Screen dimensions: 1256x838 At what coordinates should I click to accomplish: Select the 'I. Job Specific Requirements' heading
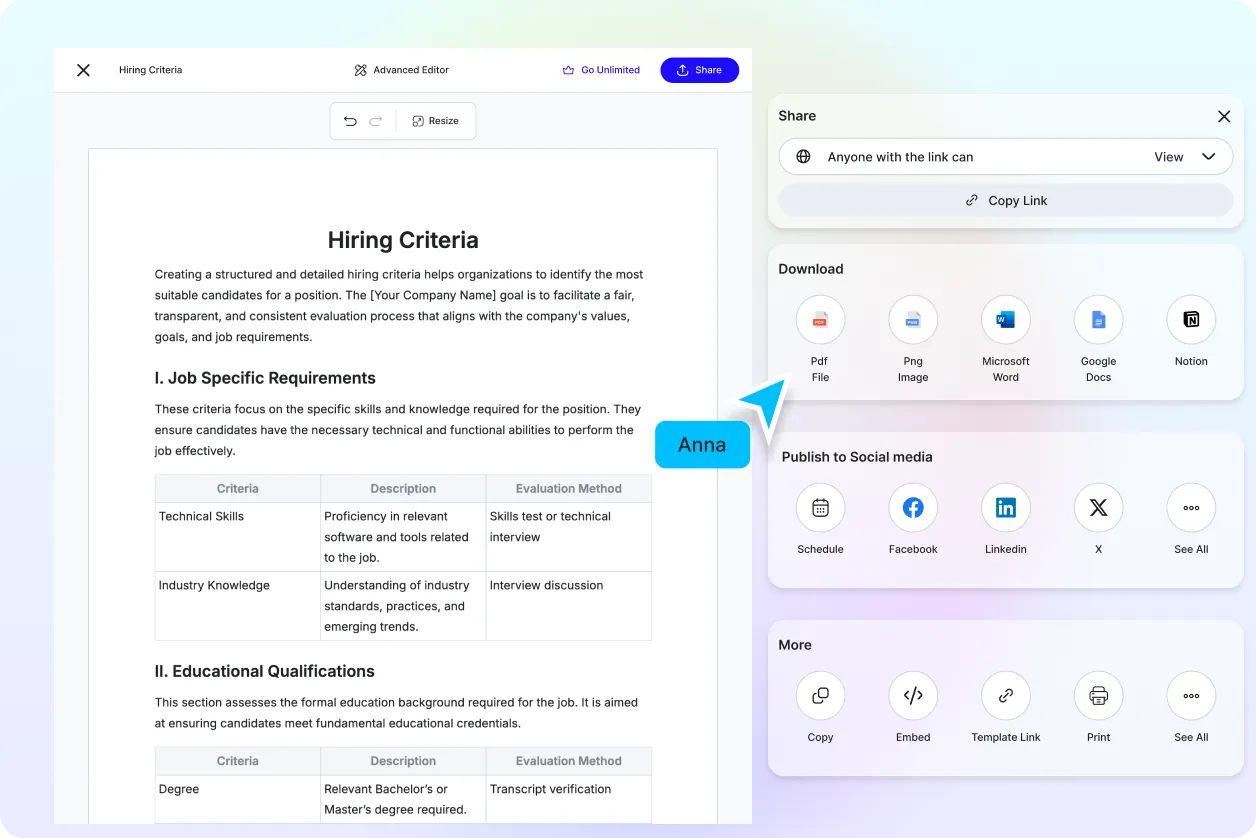(265, 378)
